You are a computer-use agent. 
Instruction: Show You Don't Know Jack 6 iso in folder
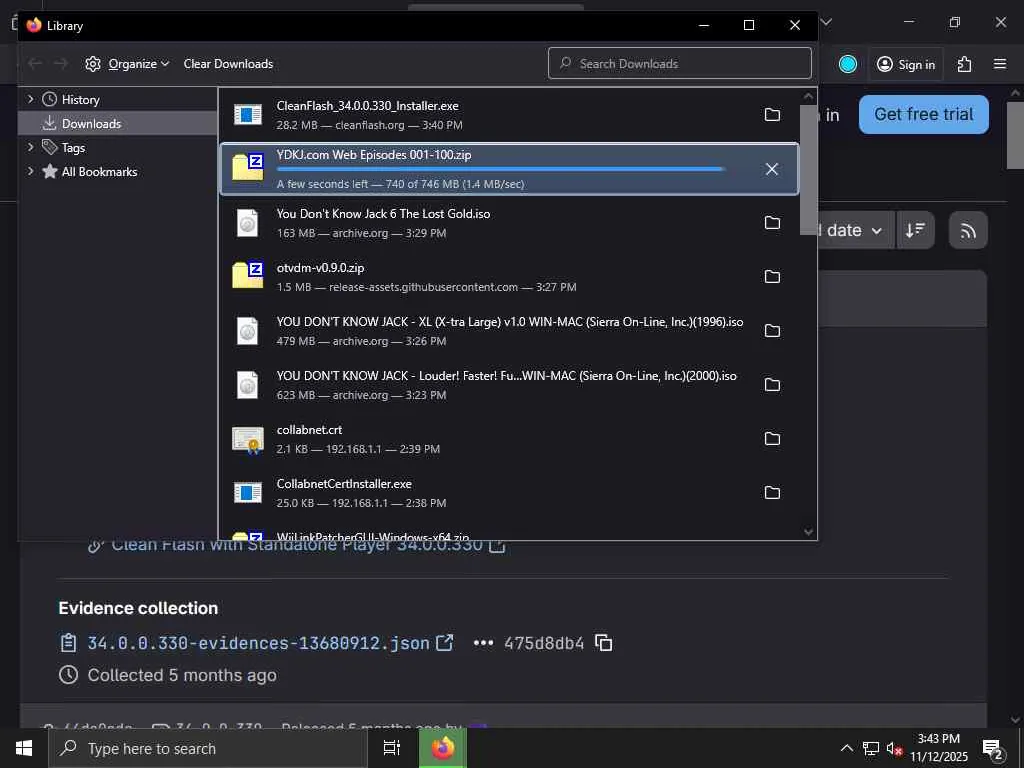click(x=772, y=223)
